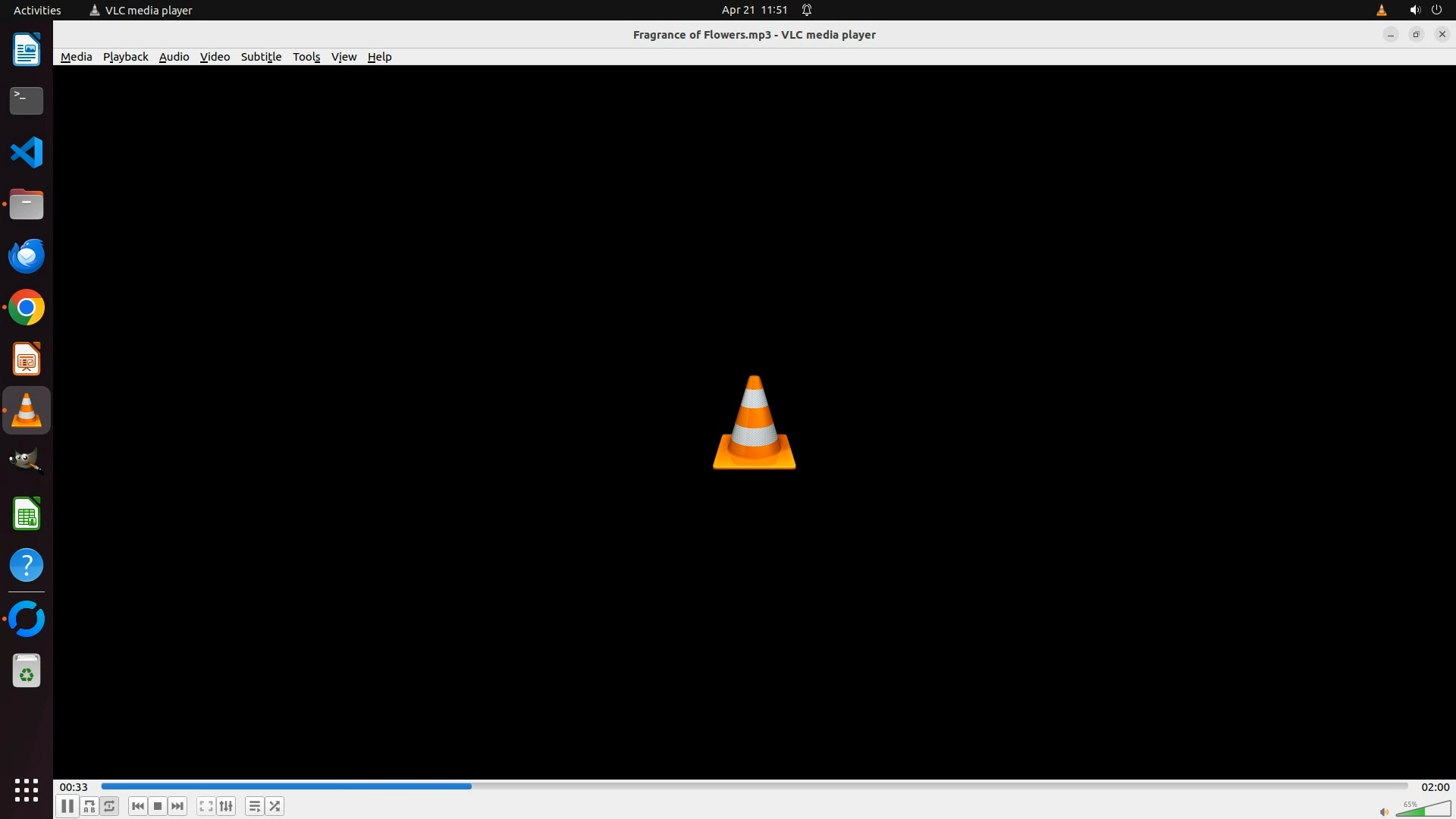
Task: Toggle the playlist view
Action: 255,806
